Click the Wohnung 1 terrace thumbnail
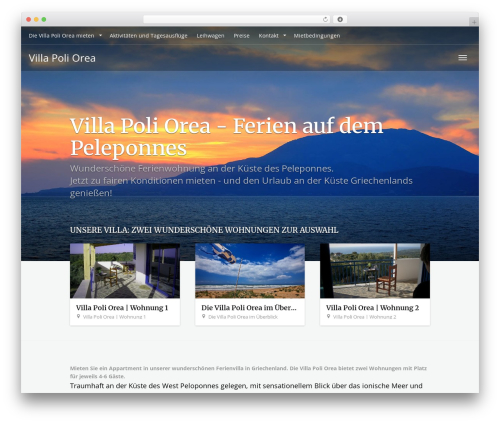Image resolution: width=500 pixels, height=423 pixels. [125, 271]
